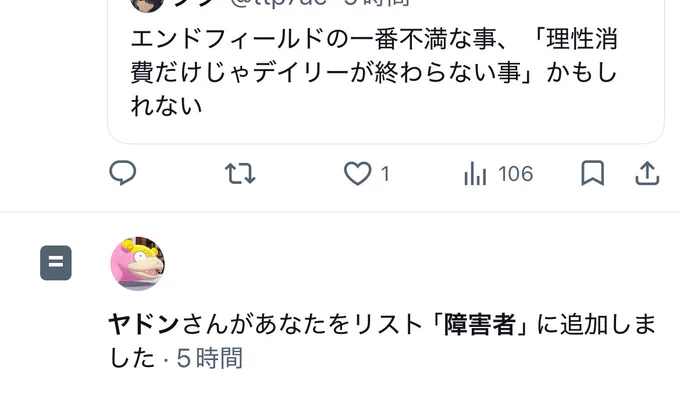Tap the share upload arrow icon

point(647,173)
